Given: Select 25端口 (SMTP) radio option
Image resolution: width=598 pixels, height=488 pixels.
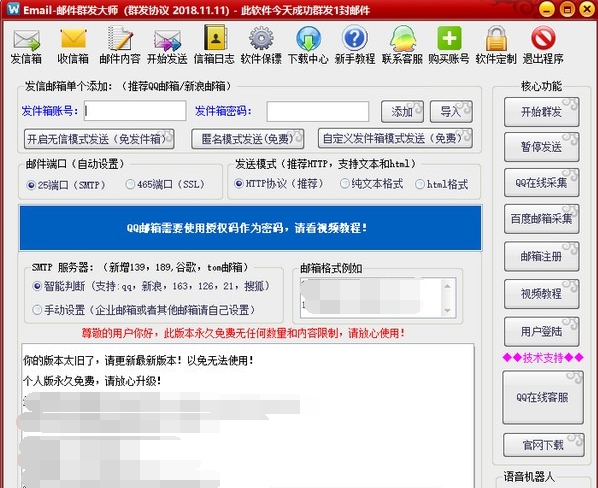Looking at the screenshot, I should pos(66,185).
